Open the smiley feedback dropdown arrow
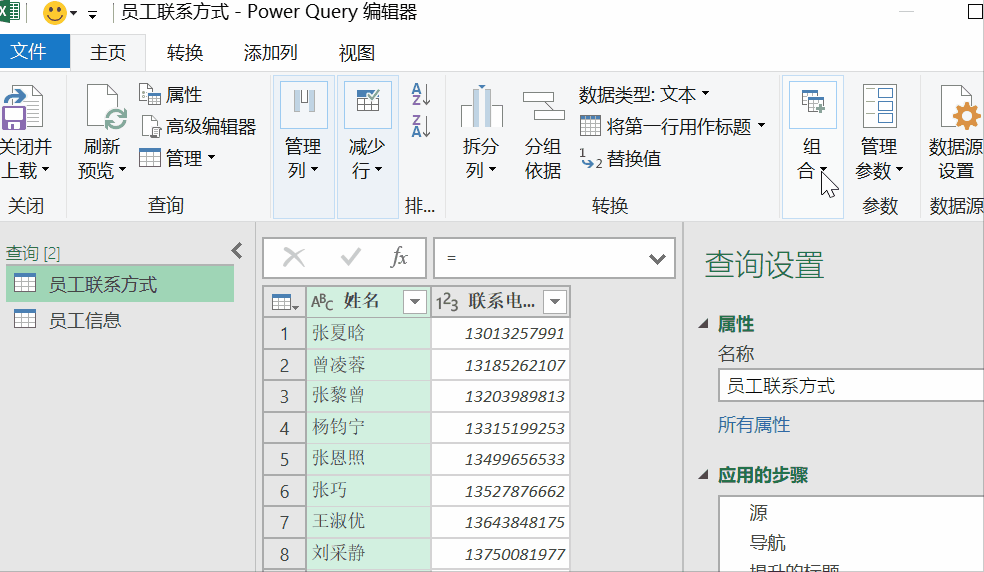Image resolution: width=984 pixels, height=572 pixels. (x=73, y=14)
